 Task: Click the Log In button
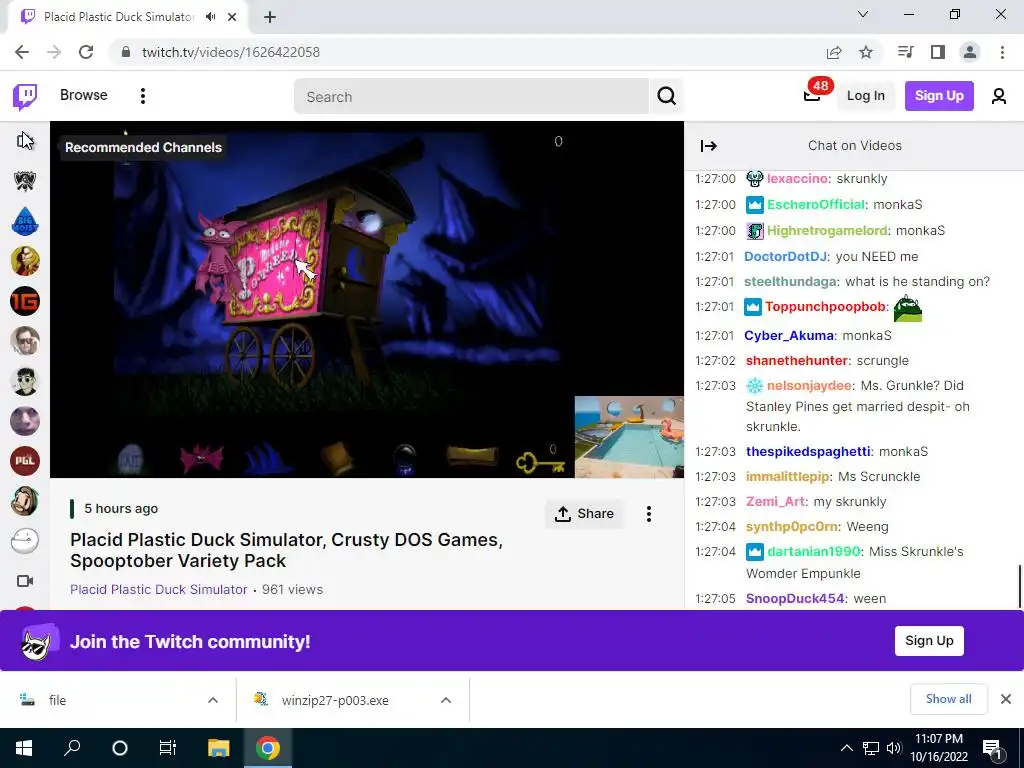865,96
